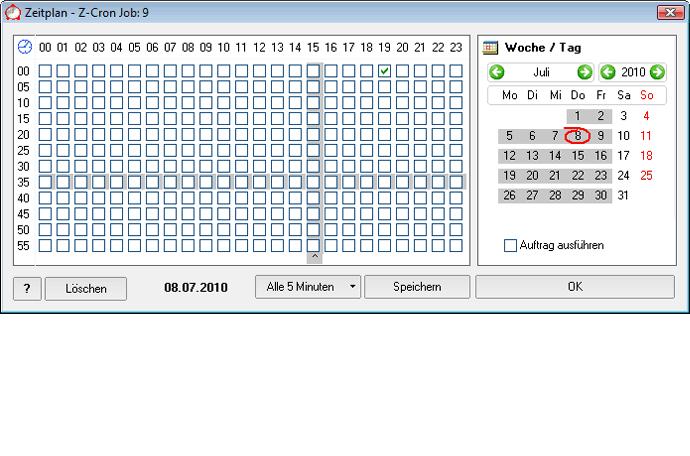
Task: Click the clock icon in grid corner
Action: point(25,47)
